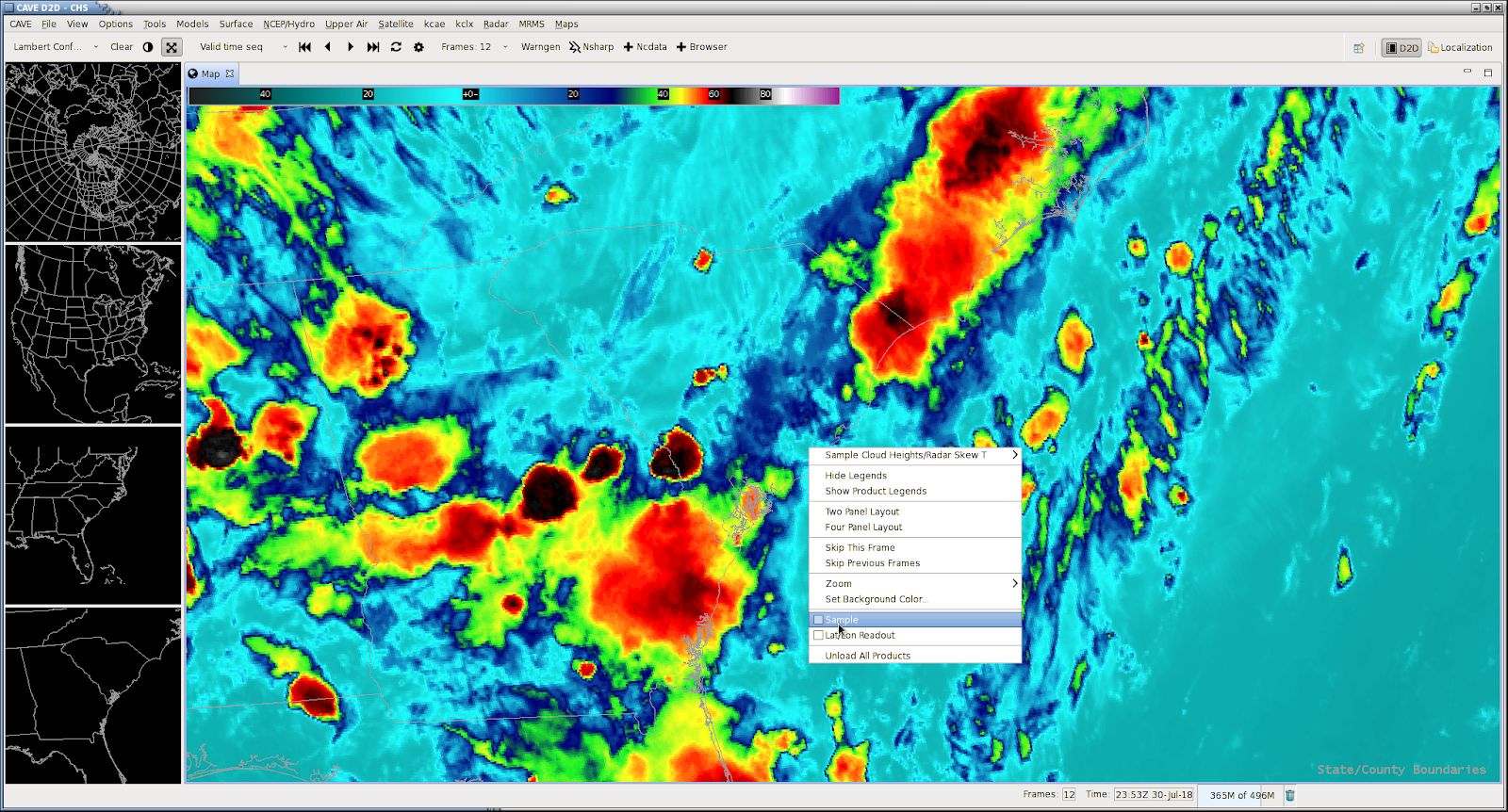
Task: Select the eastern US regional side pane
Action: pos(92,515)
